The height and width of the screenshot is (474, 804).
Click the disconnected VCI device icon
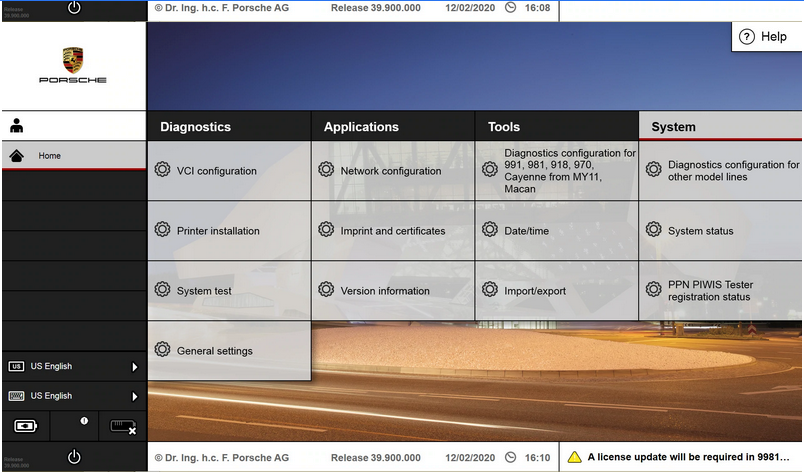pyautogui.click(x=123, y=426)
